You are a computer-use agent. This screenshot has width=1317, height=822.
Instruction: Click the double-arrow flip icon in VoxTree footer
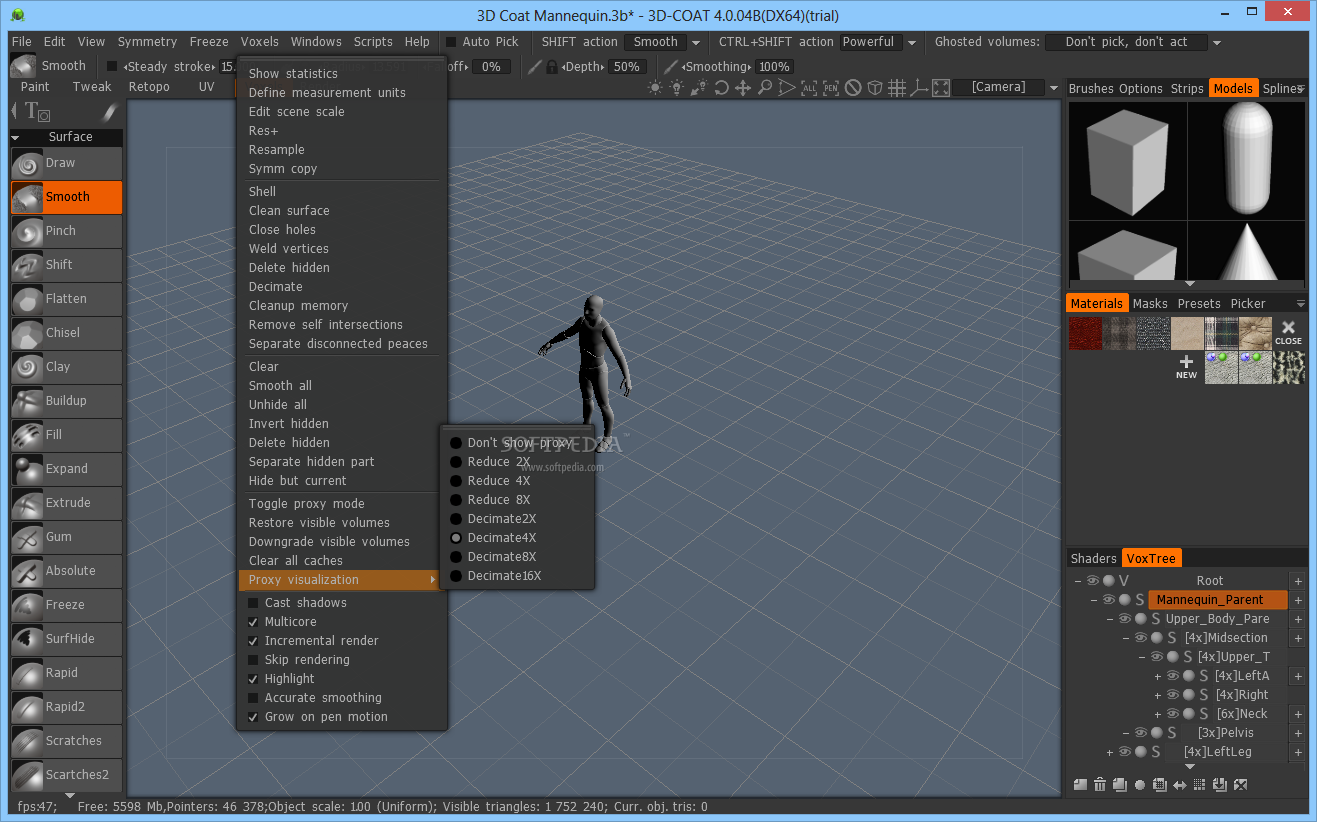1180,785
